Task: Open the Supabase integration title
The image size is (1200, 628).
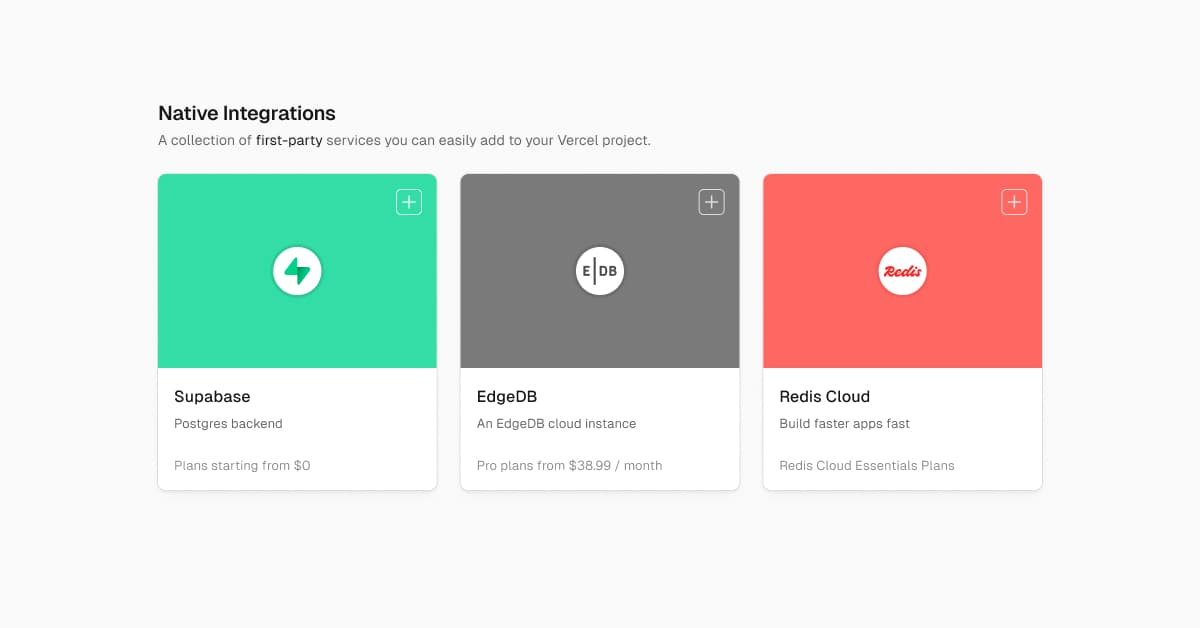Action: [x=212, y=396]
